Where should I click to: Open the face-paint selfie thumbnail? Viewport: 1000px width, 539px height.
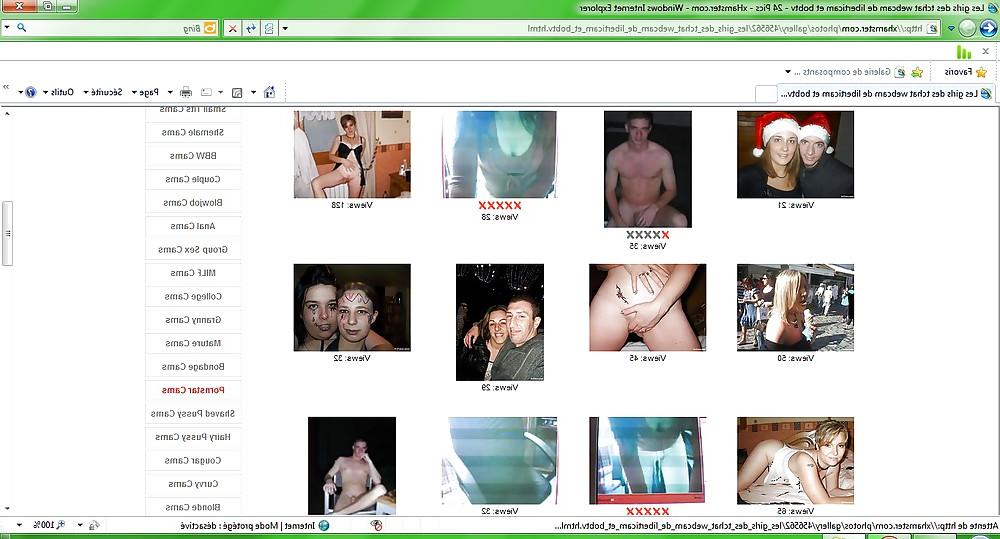[352, 307]
